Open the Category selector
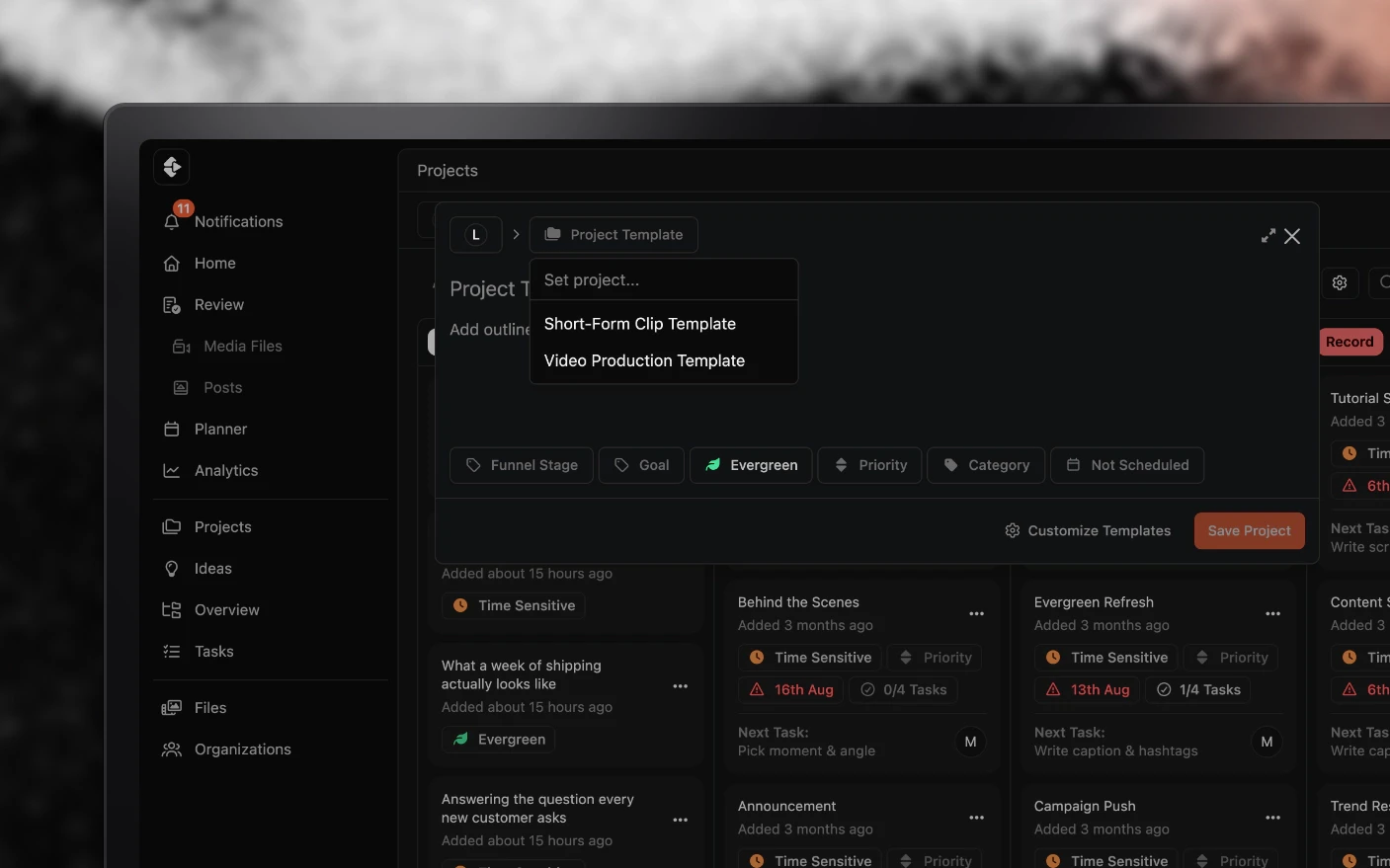 point(986,465)
